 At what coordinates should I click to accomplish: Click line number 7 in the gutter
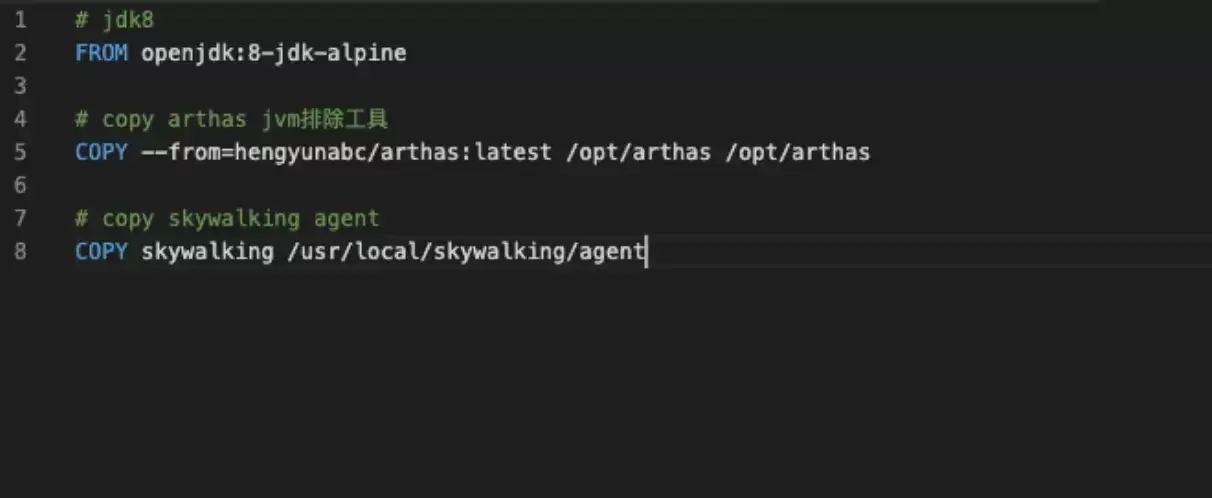[20, 218]
